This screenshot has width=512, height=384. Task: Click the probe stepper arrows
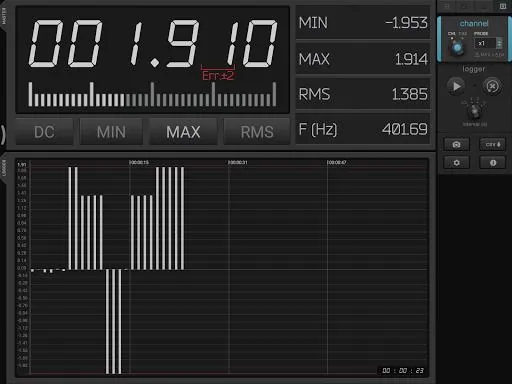pyautogui.click(x=499, y=43)
